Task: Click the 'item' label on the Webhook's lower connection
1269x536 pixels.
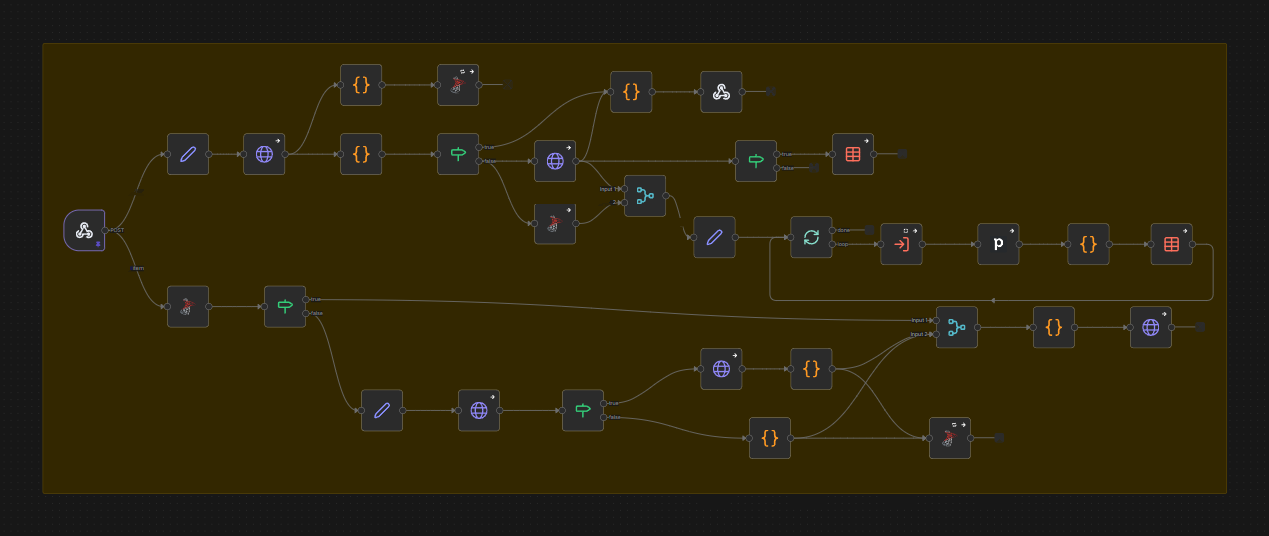Action: (138, 268)
